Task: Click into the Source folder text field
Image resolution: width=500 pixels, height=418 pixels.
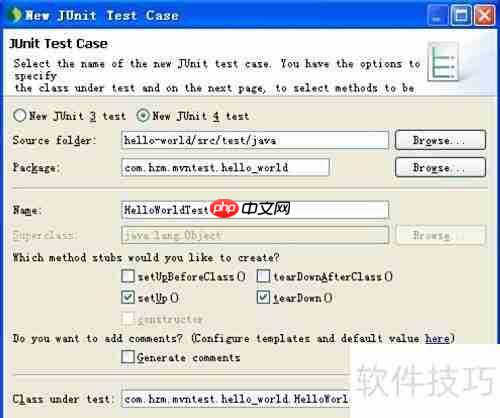Action: tap(255, 140)
